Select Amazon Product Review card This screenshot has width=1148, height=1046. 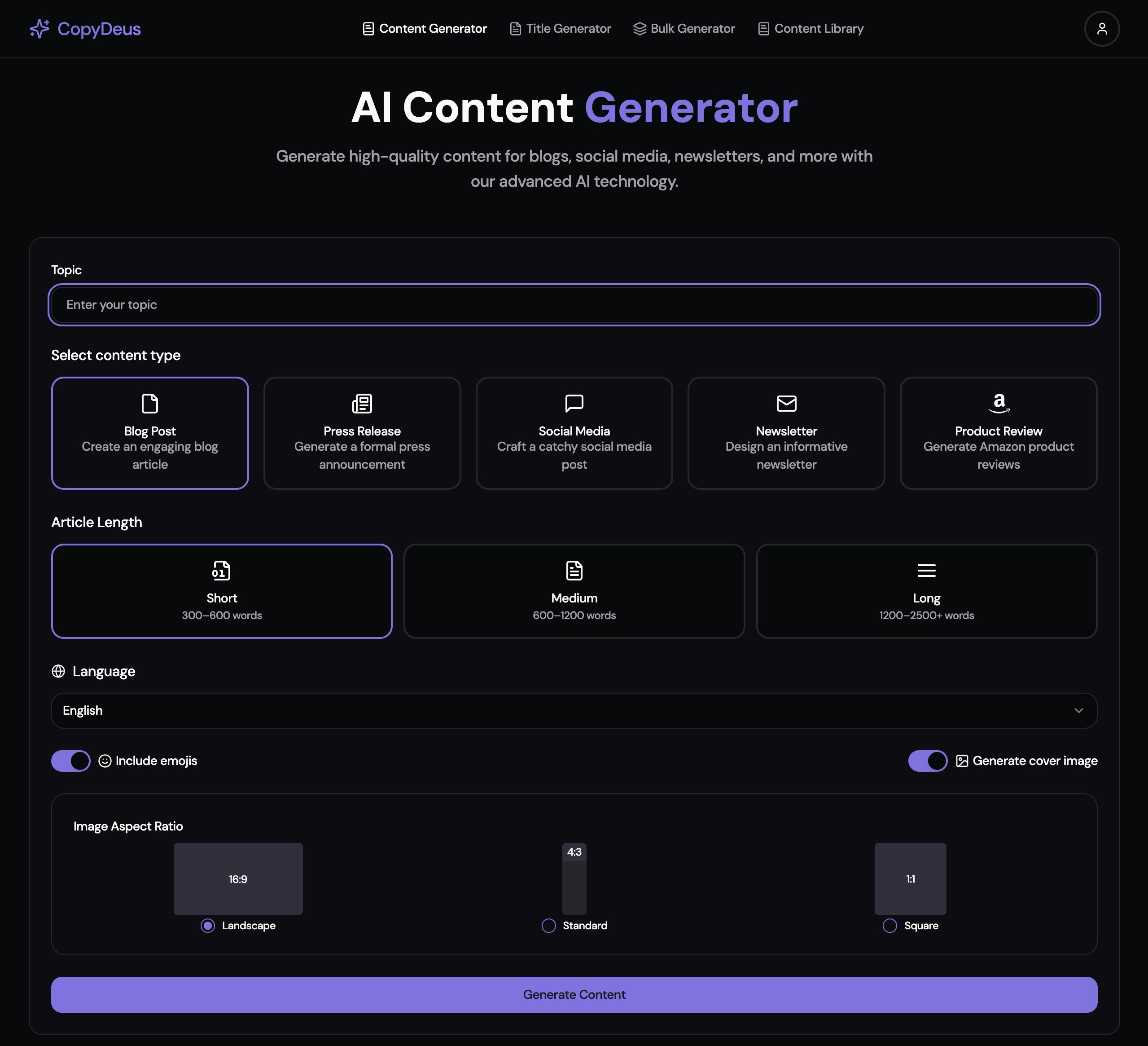point(998,432)
